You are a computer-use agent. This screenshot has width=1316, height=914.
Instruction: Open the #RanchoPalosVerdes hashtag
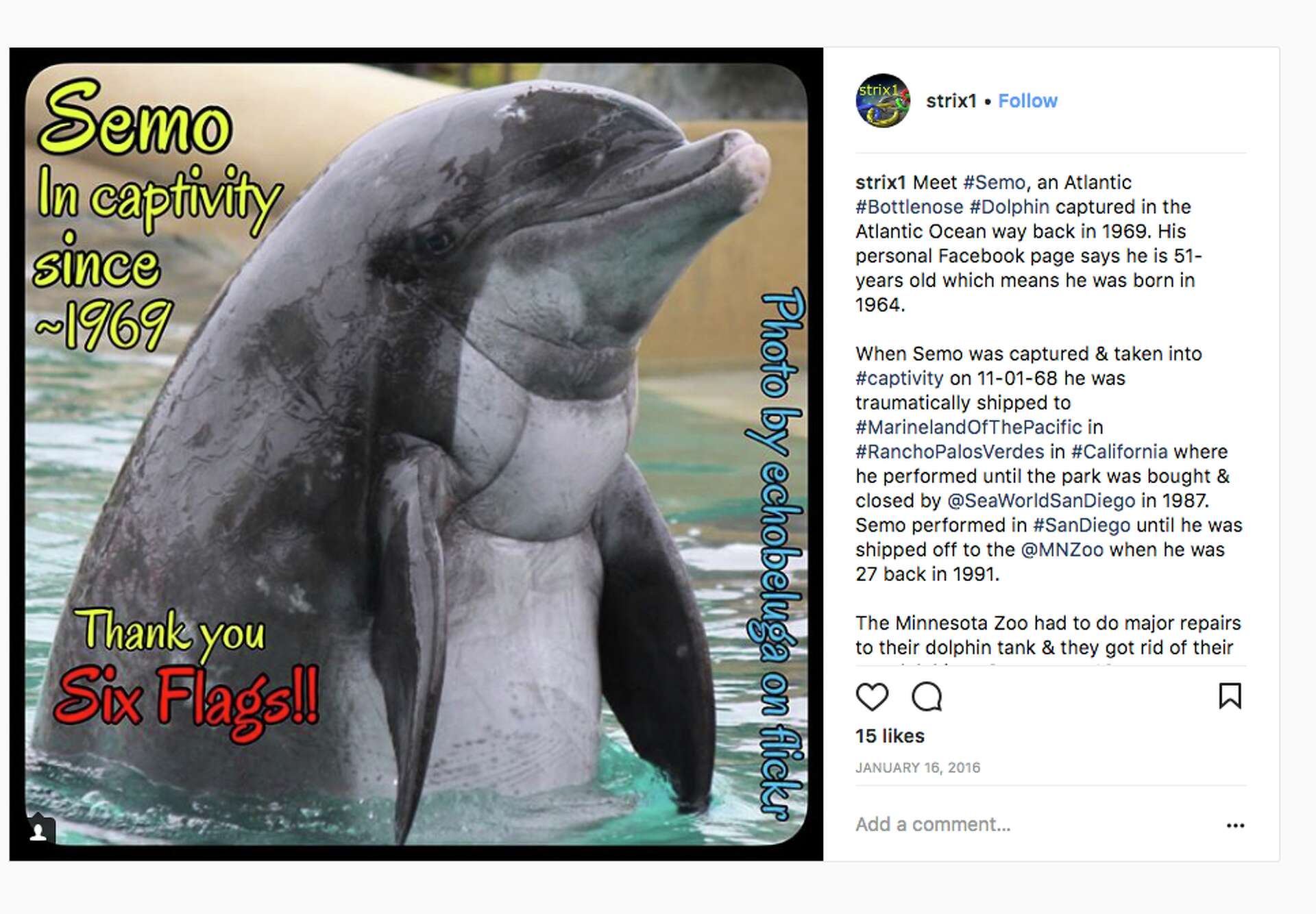pyautogui.click(x=949, y=452)
